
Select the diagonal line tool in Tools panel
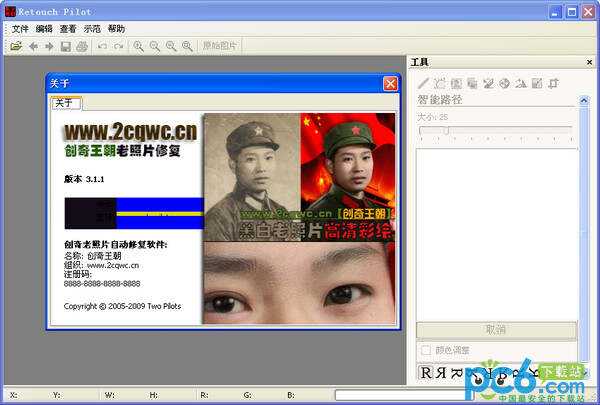pyautogui.click(x=423, y=83)
